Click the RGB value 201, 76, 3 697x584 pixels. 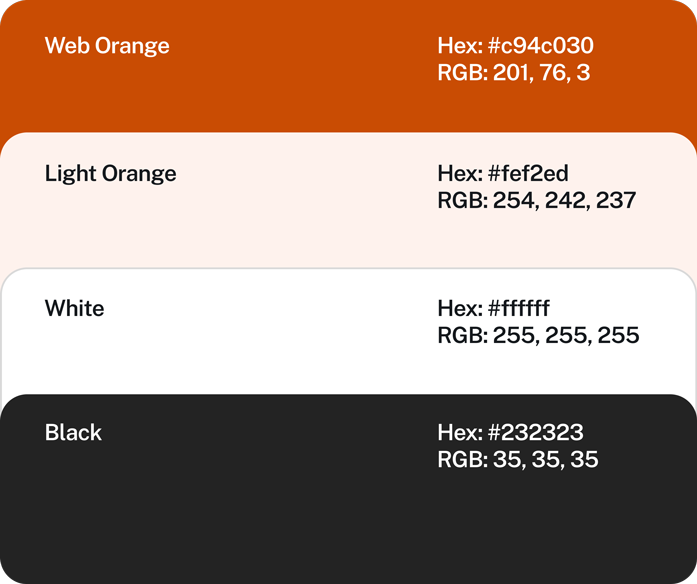point(541,72)
